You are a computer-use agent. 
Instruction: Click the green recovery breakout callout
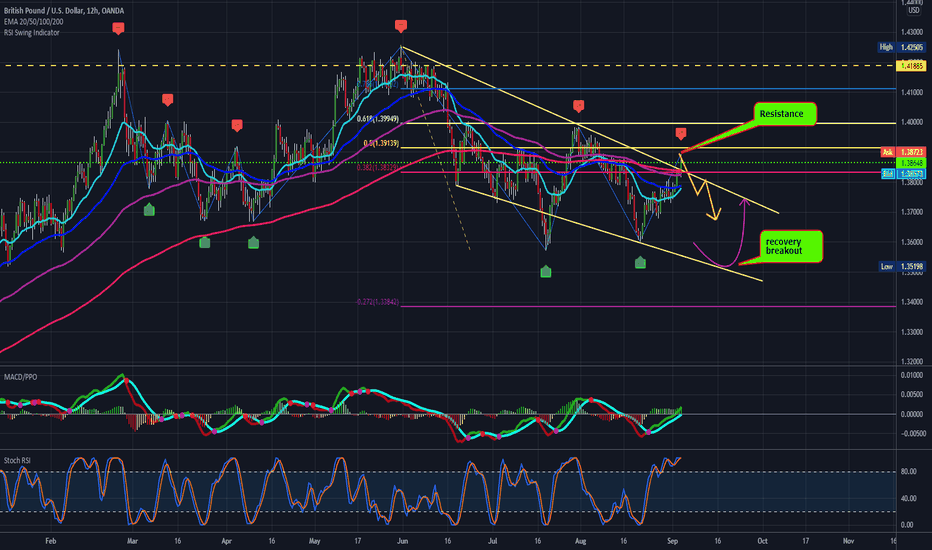coord(791,246)
